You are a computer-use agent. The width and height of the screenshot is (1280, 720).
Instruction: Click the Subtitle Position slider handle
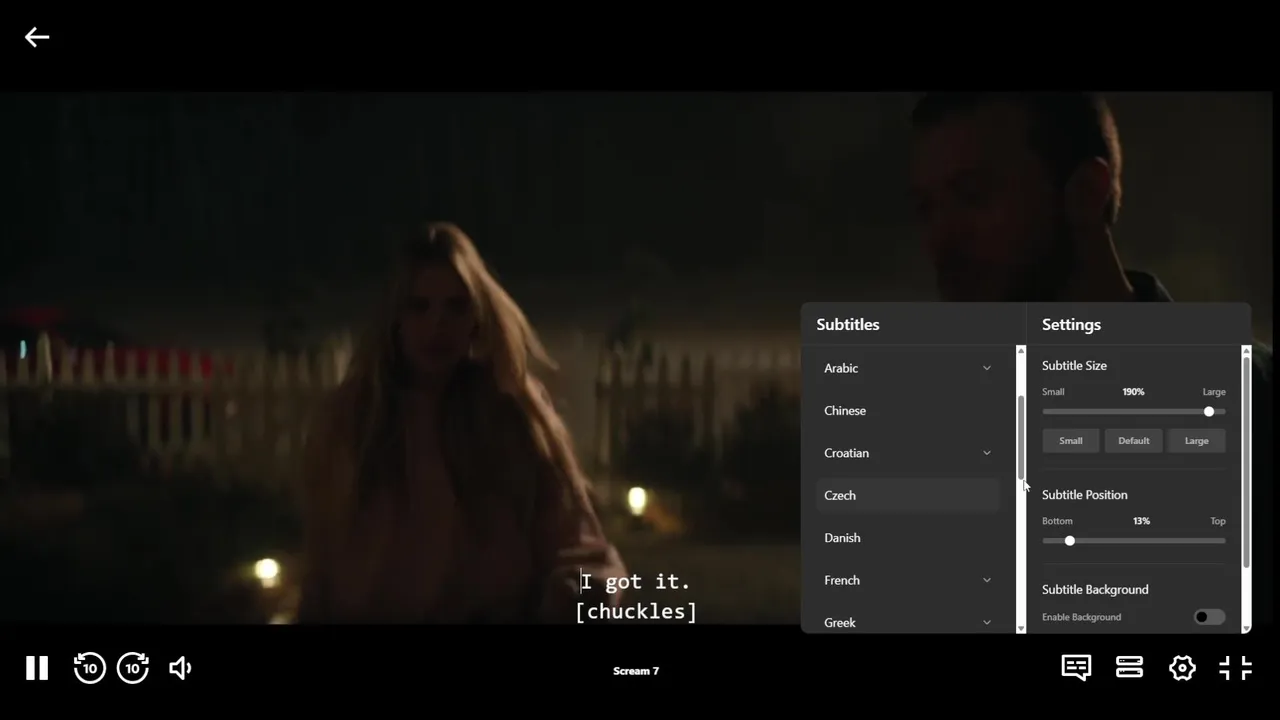click(1070, 541)
